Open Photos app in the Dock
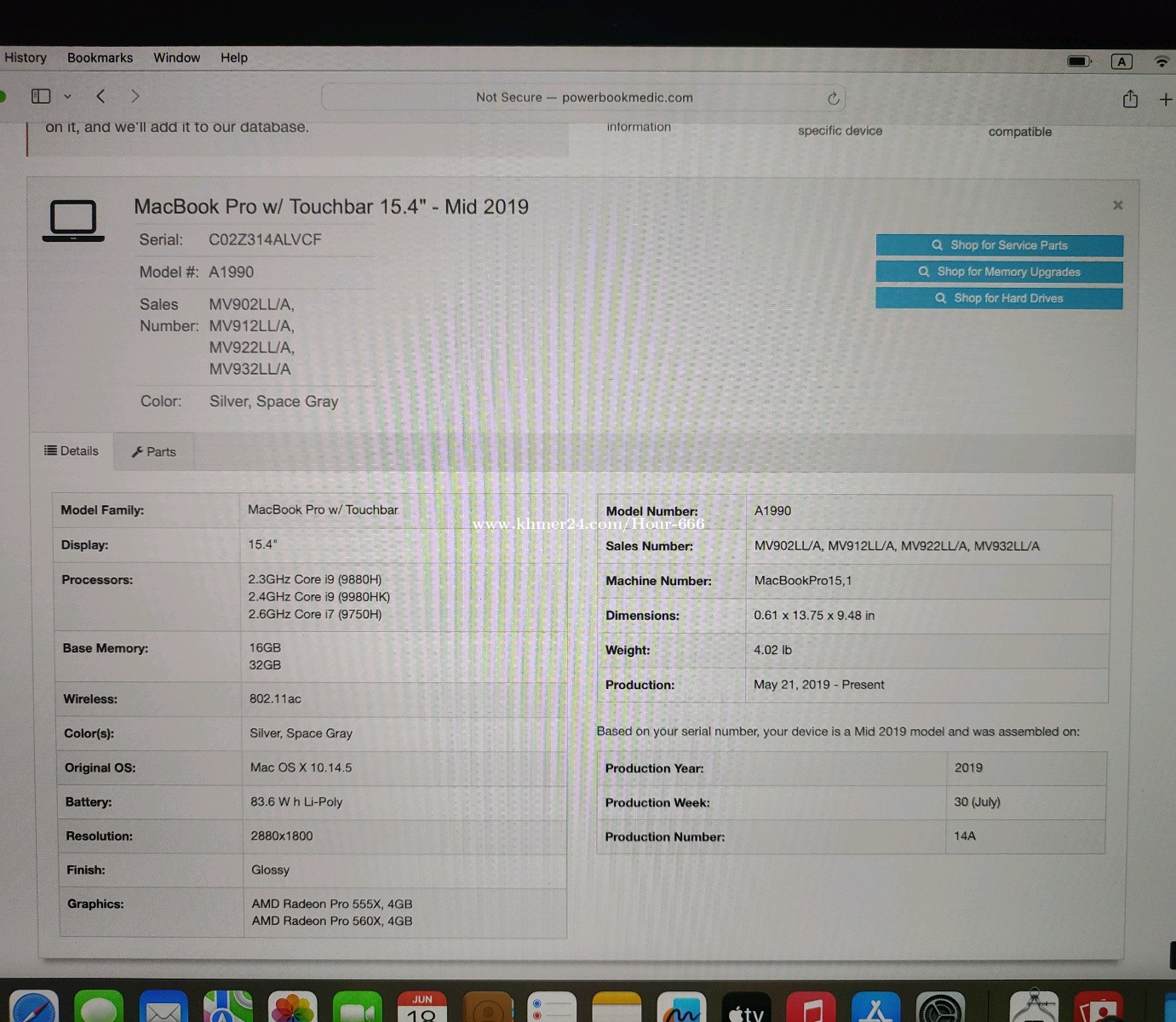The height and width of the screenshot is (1022, 1176). (292, 1007)
